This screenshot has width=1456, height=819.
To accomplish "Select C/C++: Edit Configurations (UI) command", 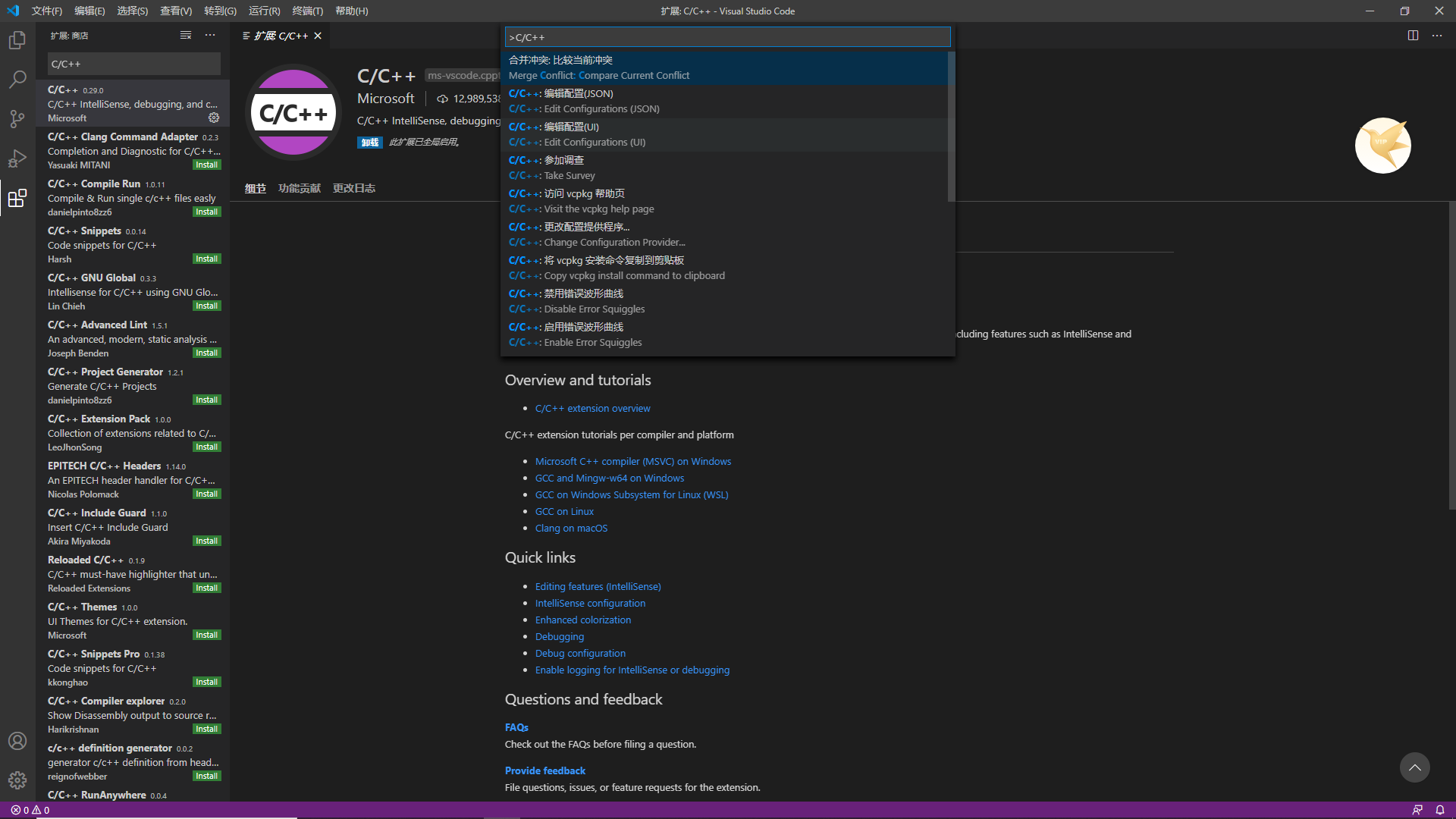I will (724, 134).
